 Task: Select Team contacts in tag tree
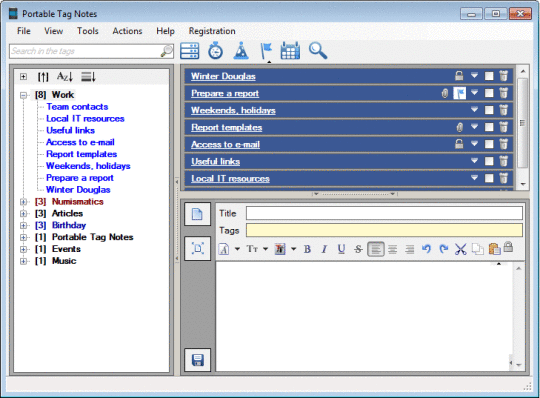[x=77, y=107]
